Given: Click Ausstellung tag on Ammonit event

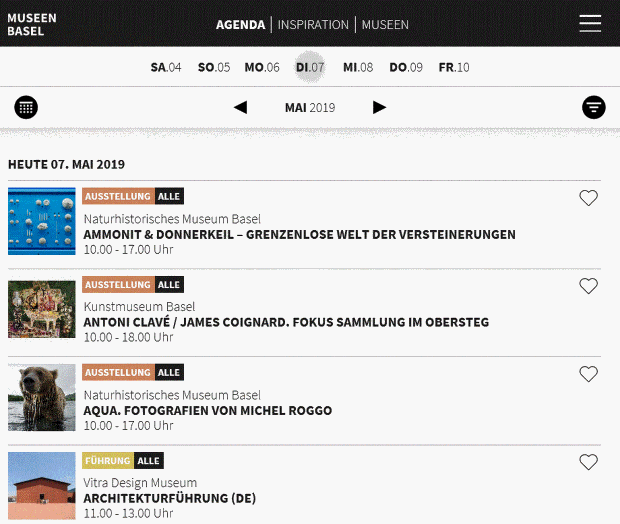Looking at the screenshot, I should [x=118, y=196].
